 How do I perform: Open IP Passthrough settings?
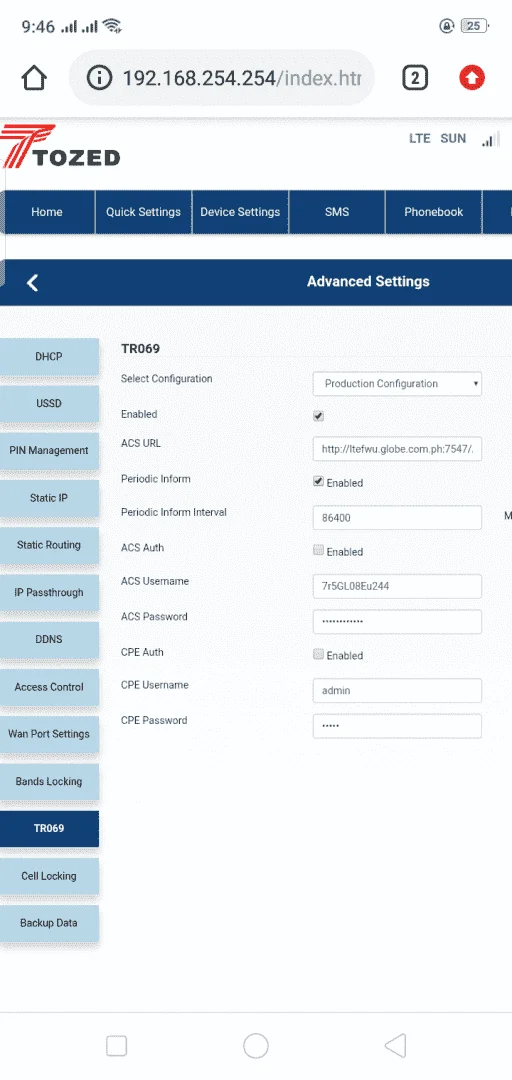(49, 592)
